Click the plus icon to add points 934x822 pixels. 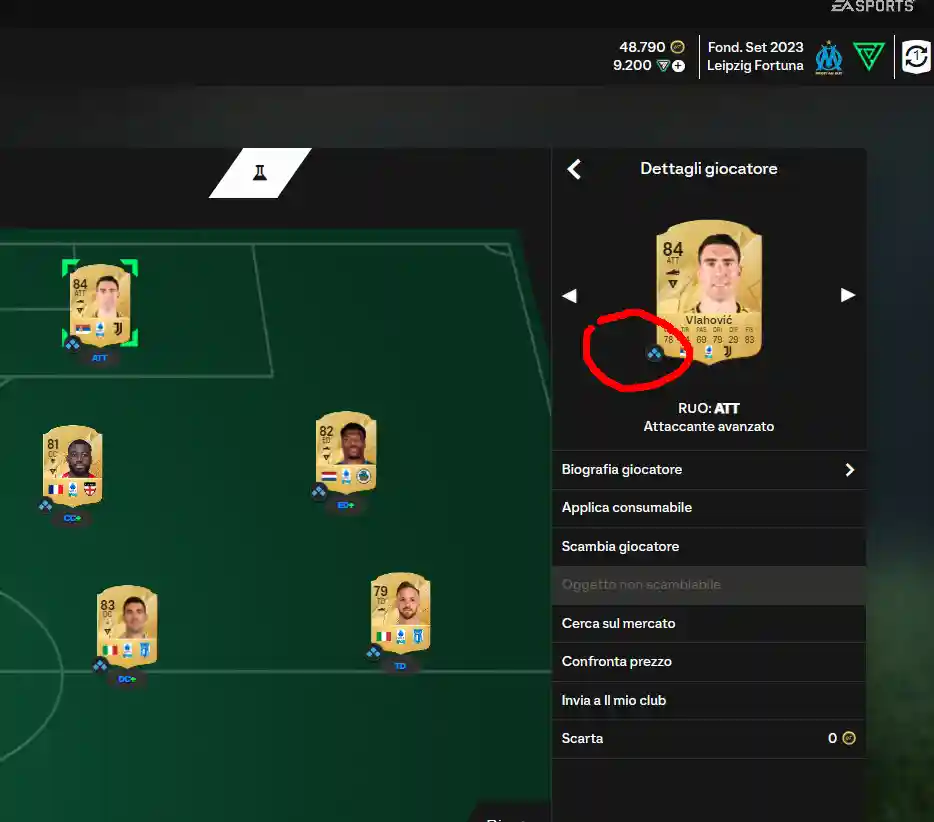coord(678,66)
